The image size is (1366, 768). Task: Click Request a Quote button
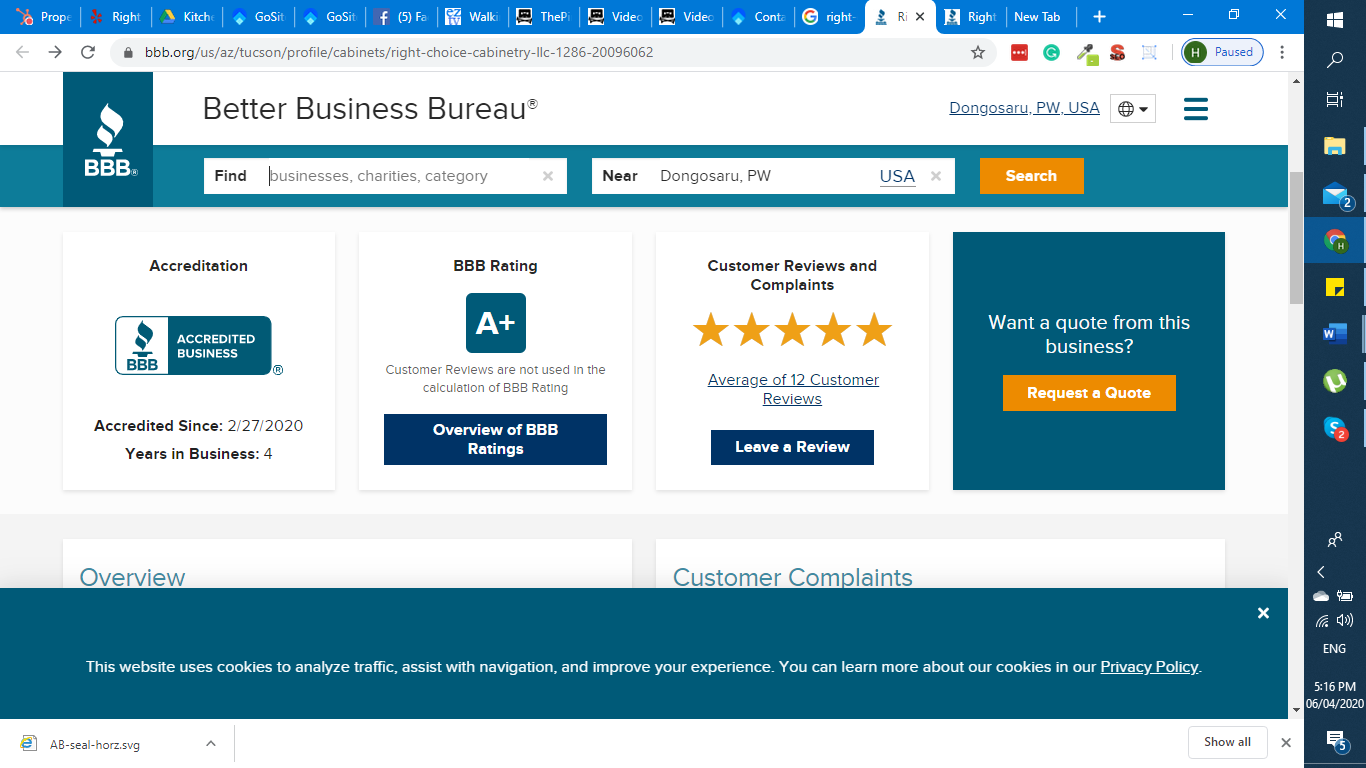click(x=1088, y=393)
